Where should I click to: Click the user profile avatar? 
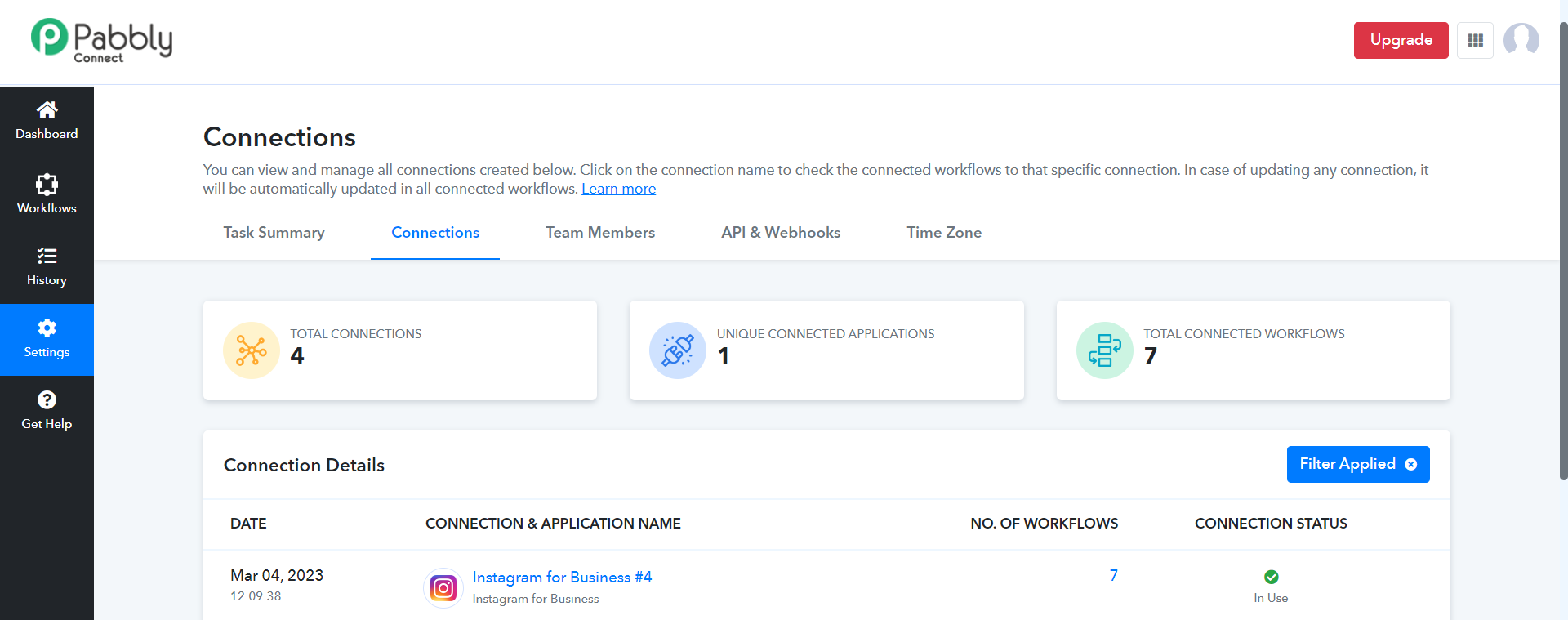pos(1521,40)
